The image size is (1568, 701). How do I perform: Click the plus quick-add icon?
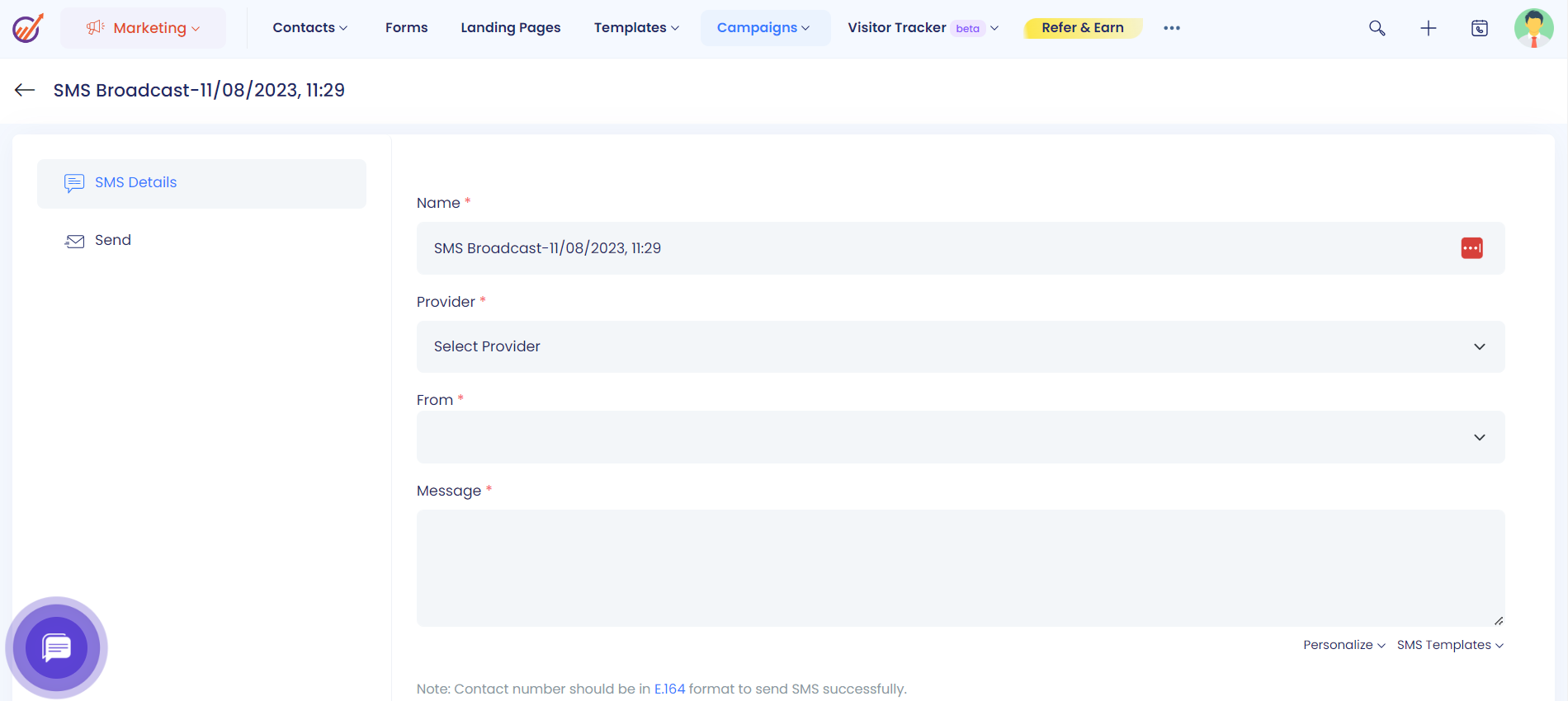pyautogui.click(x=1428, y=28)
